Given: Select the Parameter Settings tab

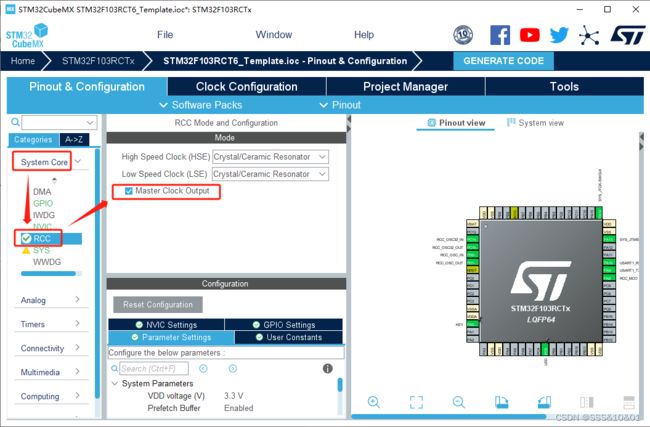Looking at the screenshot, I should click(x=171, y=337).
